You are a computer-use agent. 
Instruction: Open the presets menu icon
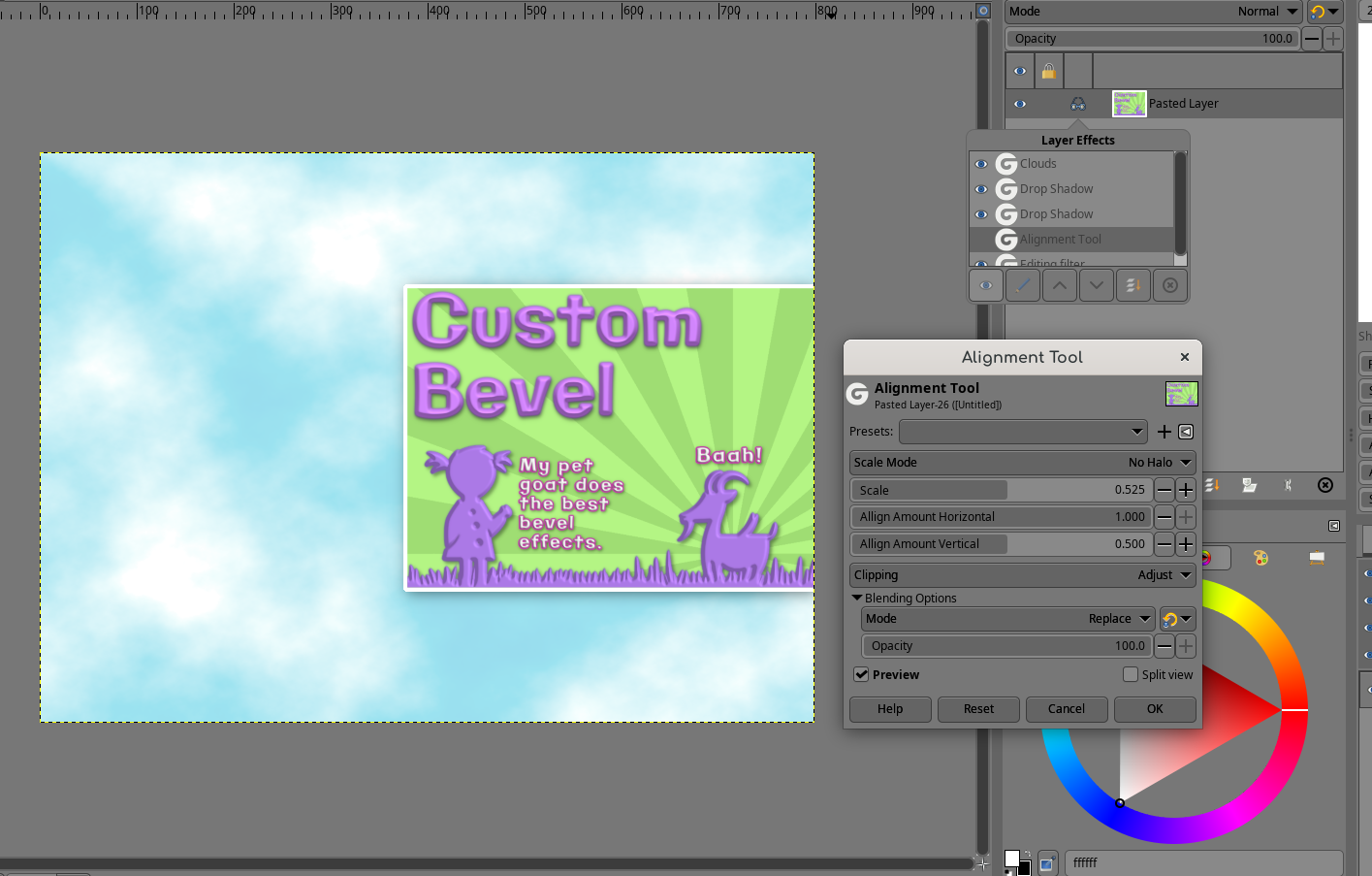point(1186,432)
